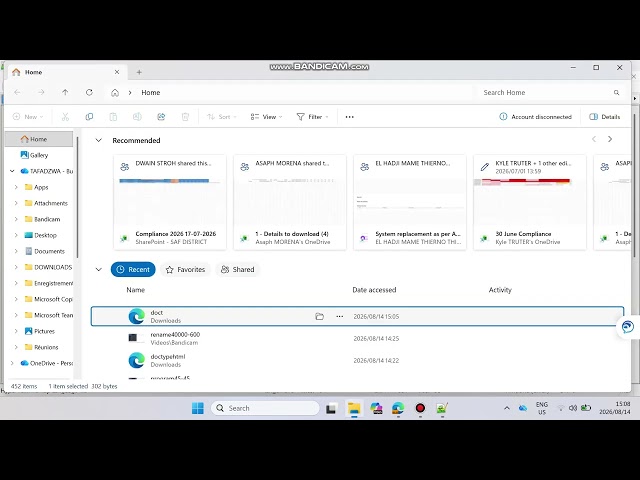
Task: Open Compliance 2026 17-07-2026 recommended card
Action: coord(170,202)
